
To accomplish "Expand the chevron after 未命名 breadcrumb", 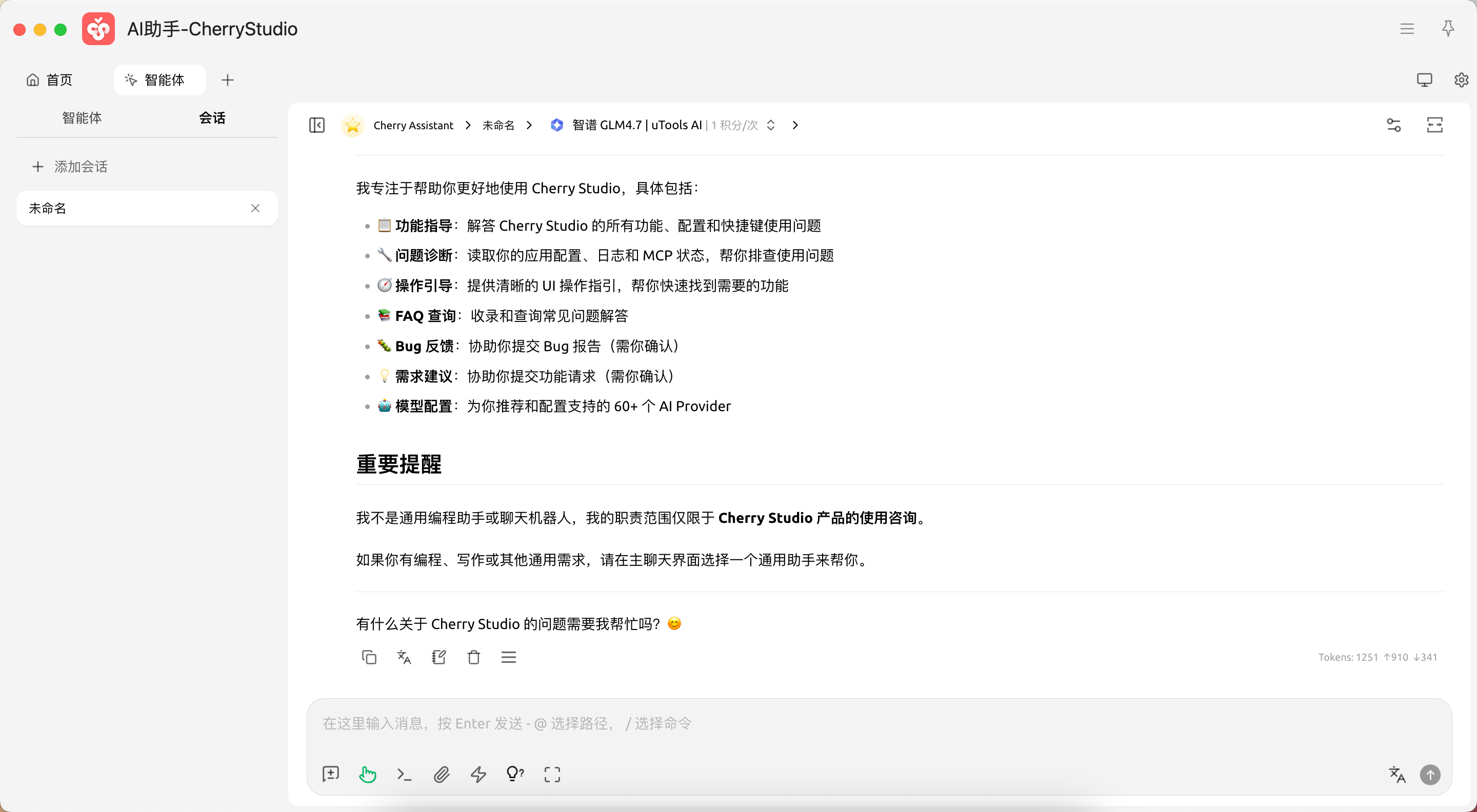I will [x=529, y=126].
